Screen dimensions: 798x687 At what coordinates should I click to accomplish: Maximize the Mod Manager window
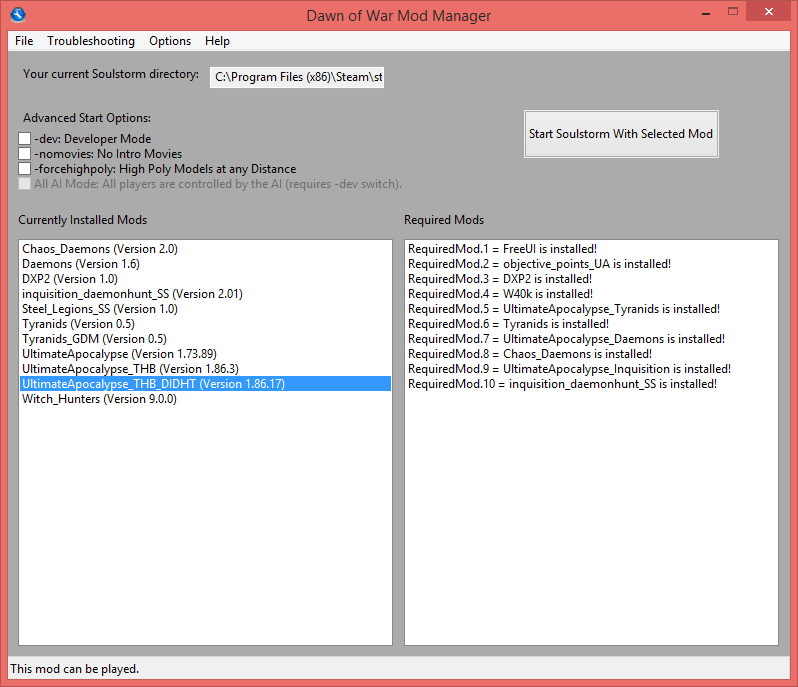[733, 12]
